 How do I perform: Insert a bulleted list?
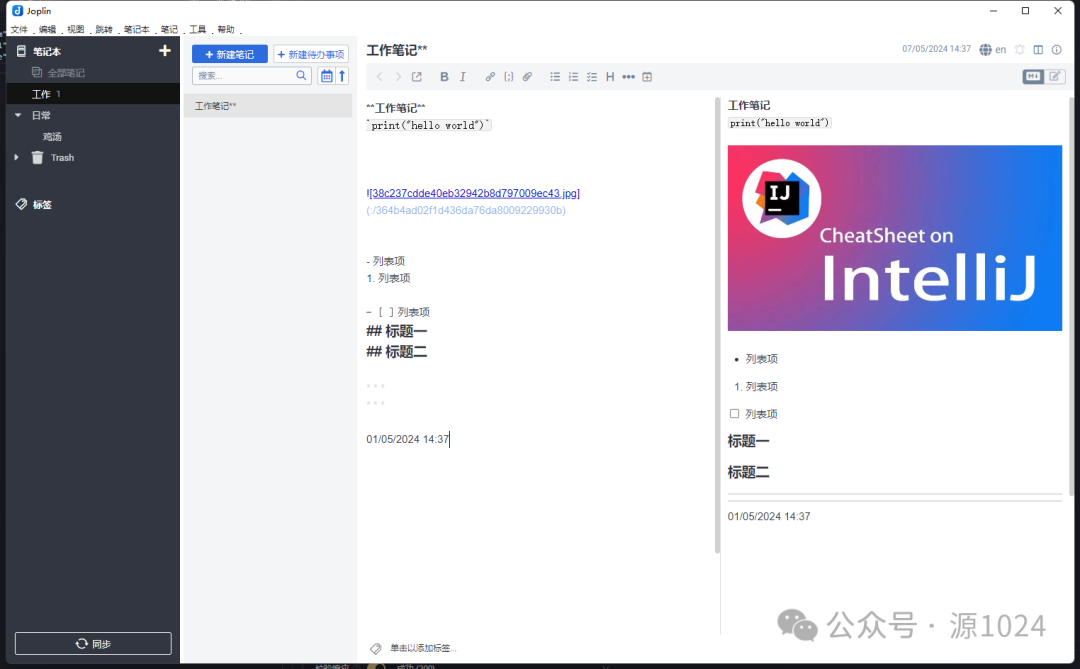pyautogui.click(x=554, y=76)
